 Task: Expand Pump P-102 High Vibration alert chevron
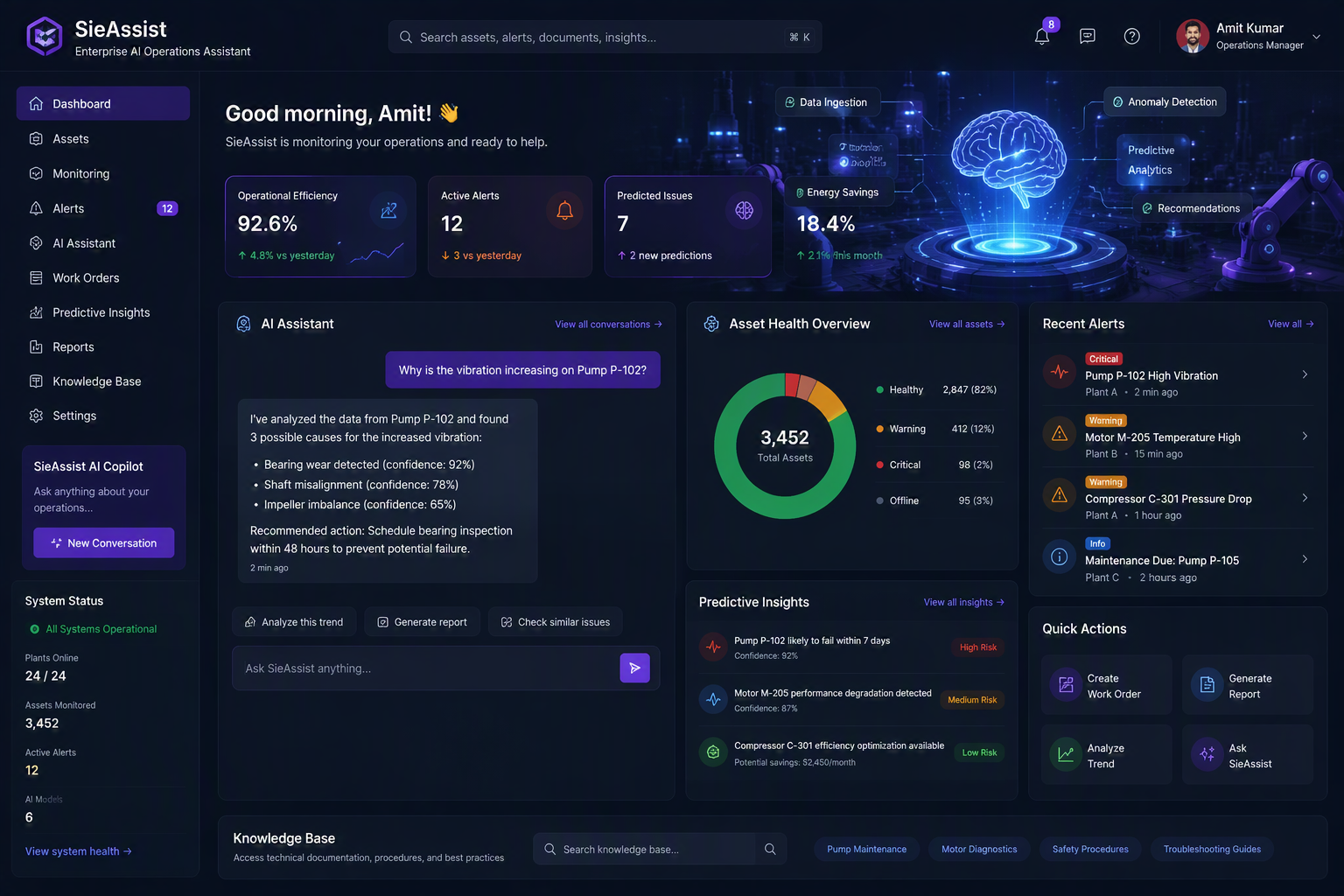(x=1305, y=374)
